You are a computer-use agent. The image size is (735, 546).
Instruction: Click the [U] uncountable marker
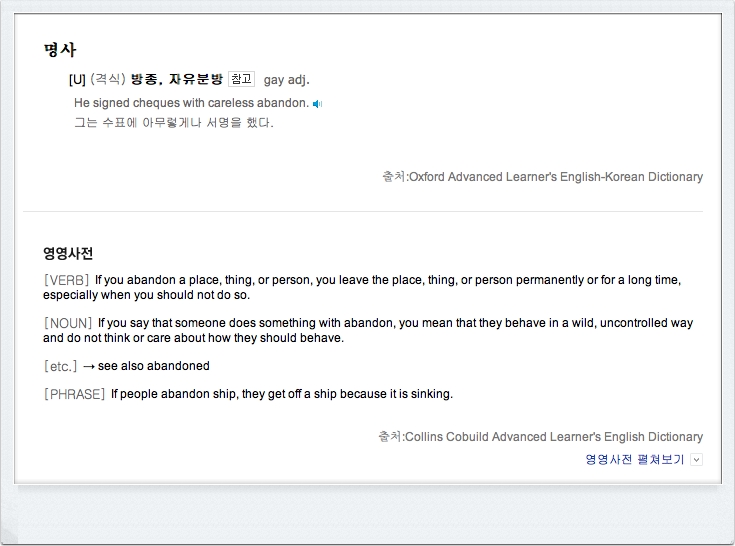point(77,80)
